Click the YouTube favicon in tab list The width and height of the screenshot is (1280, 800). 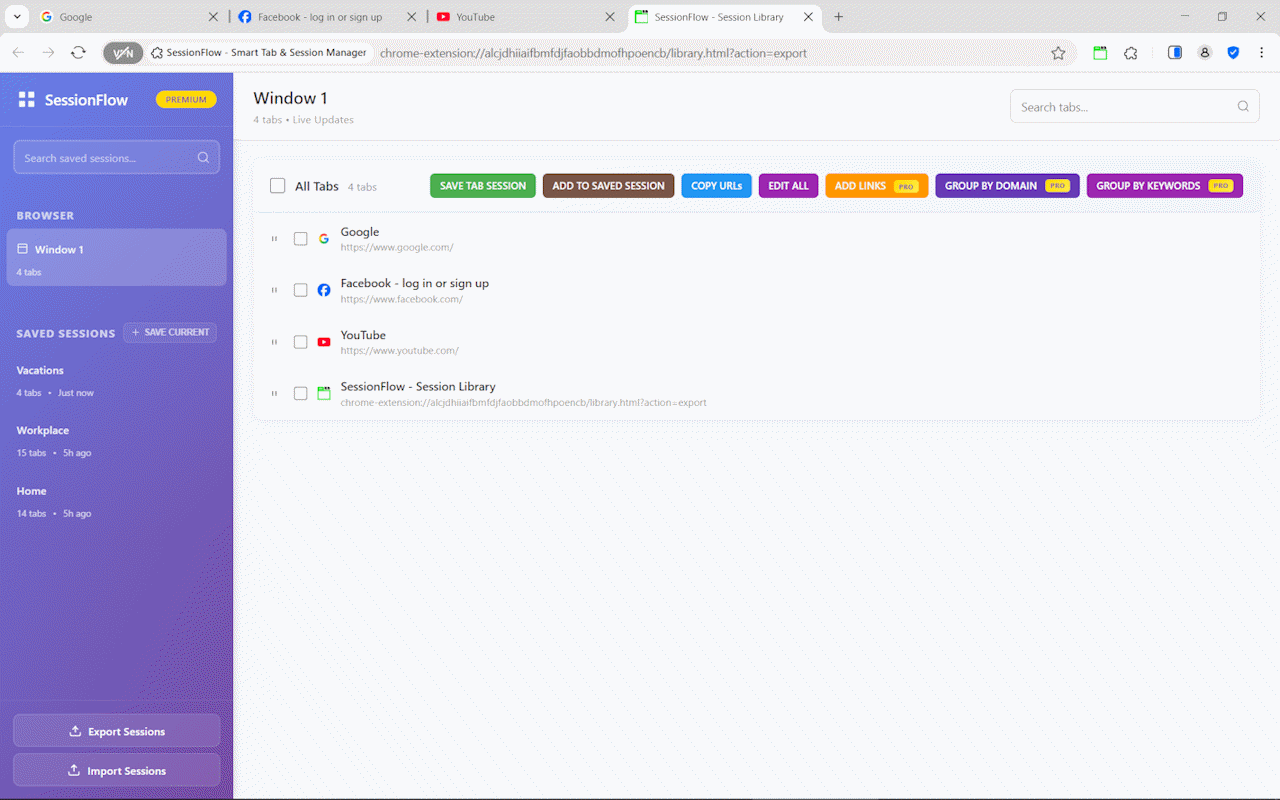[324, 342]
